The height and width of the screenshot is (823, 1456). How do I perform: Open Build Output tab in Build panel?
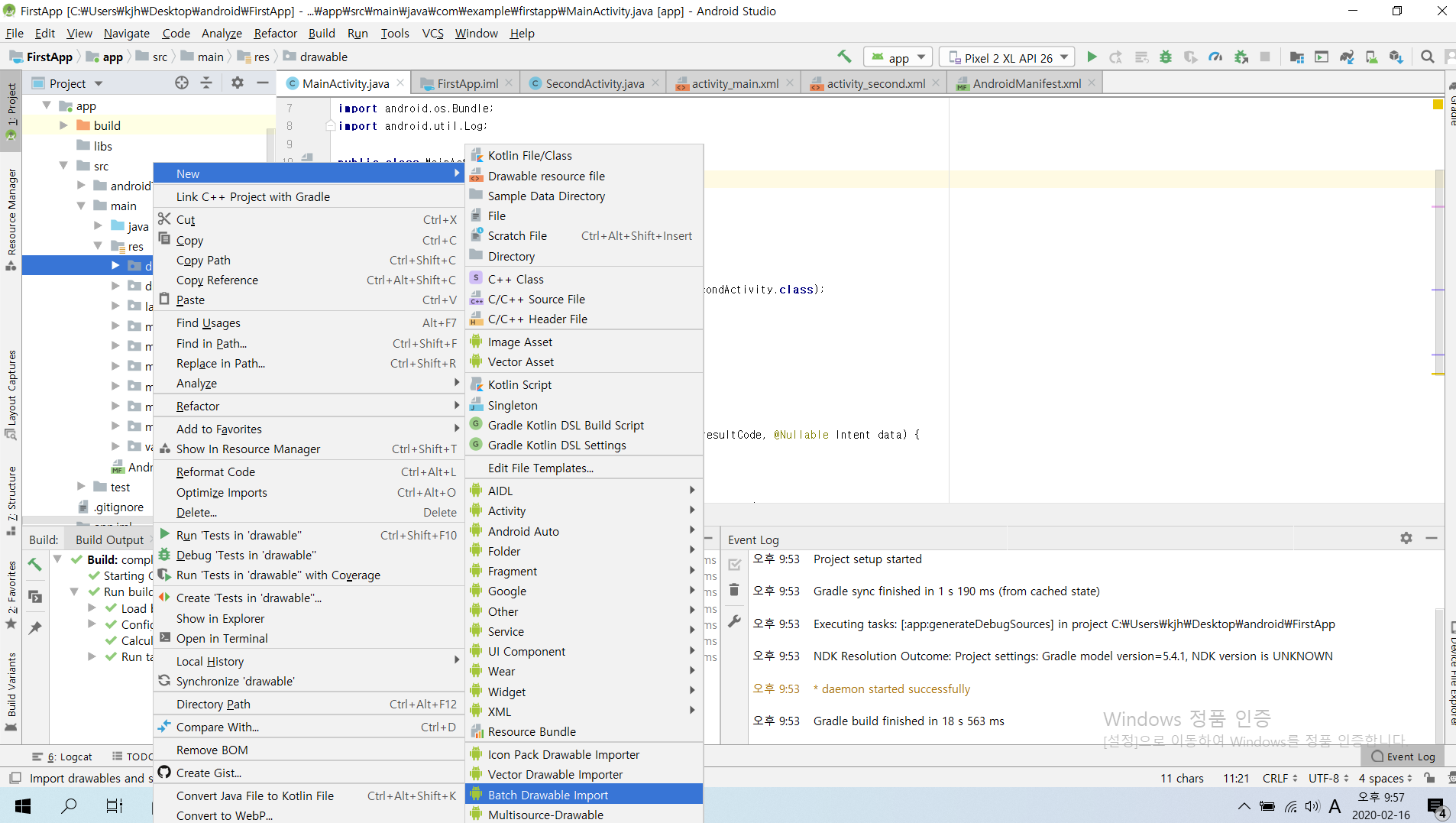pos(109,539)
